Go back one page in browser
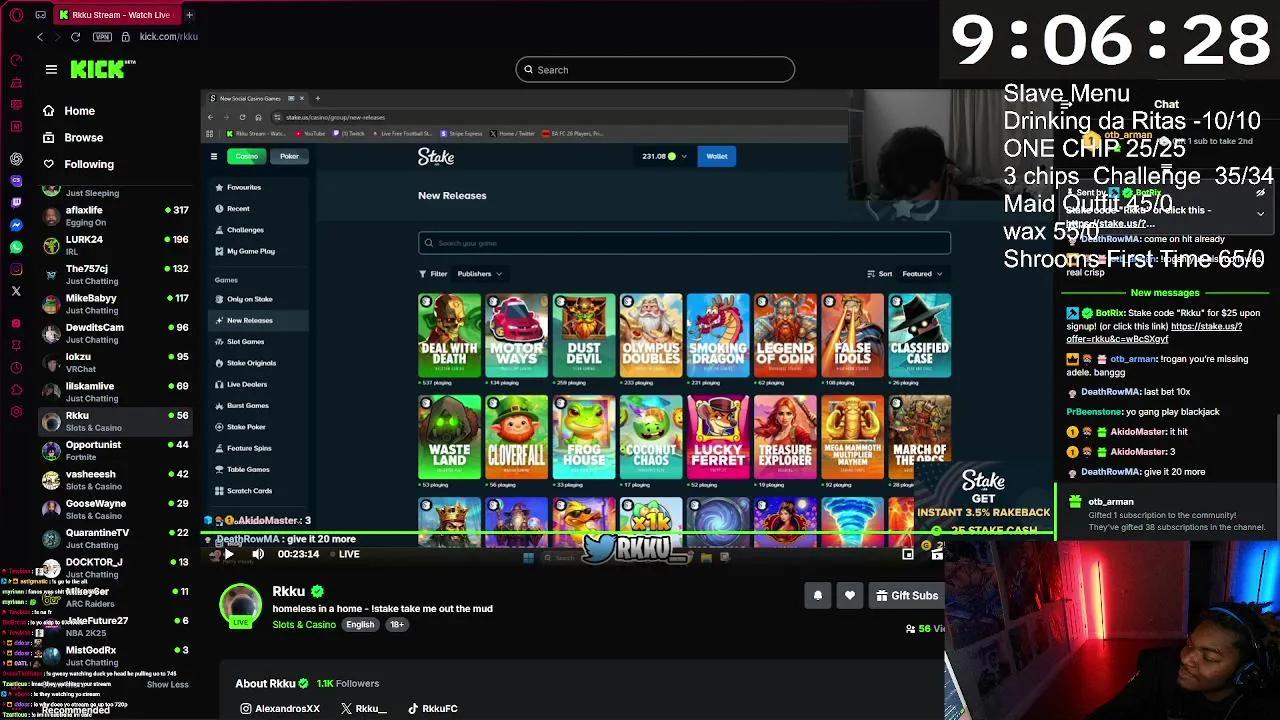Viewport: 1280px width, 720px height. click(x=40, y=37)
